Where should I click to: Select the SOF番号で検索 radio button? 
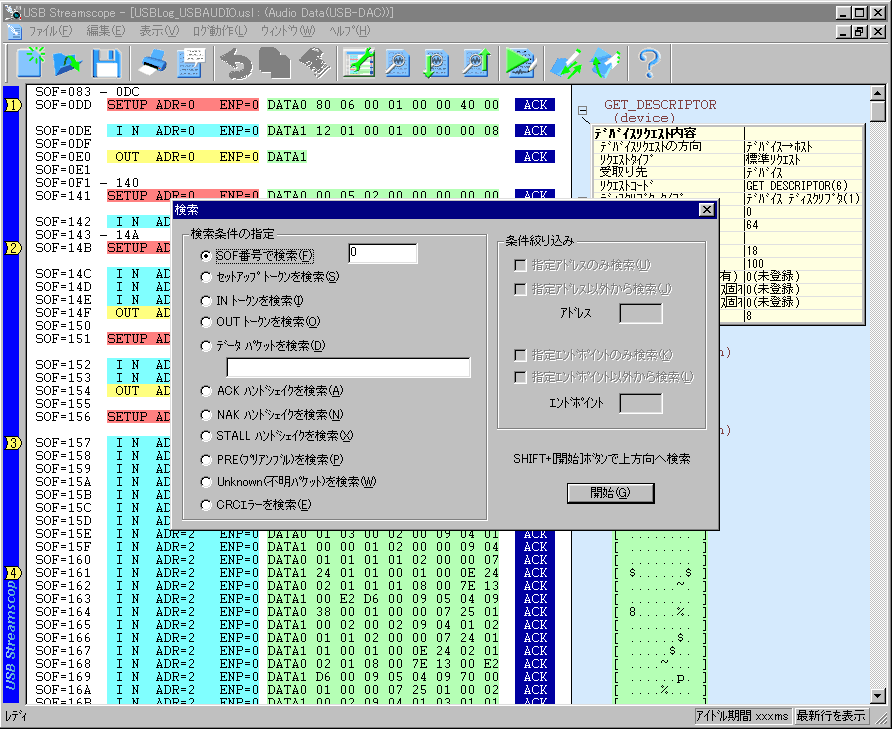[206, 256]
